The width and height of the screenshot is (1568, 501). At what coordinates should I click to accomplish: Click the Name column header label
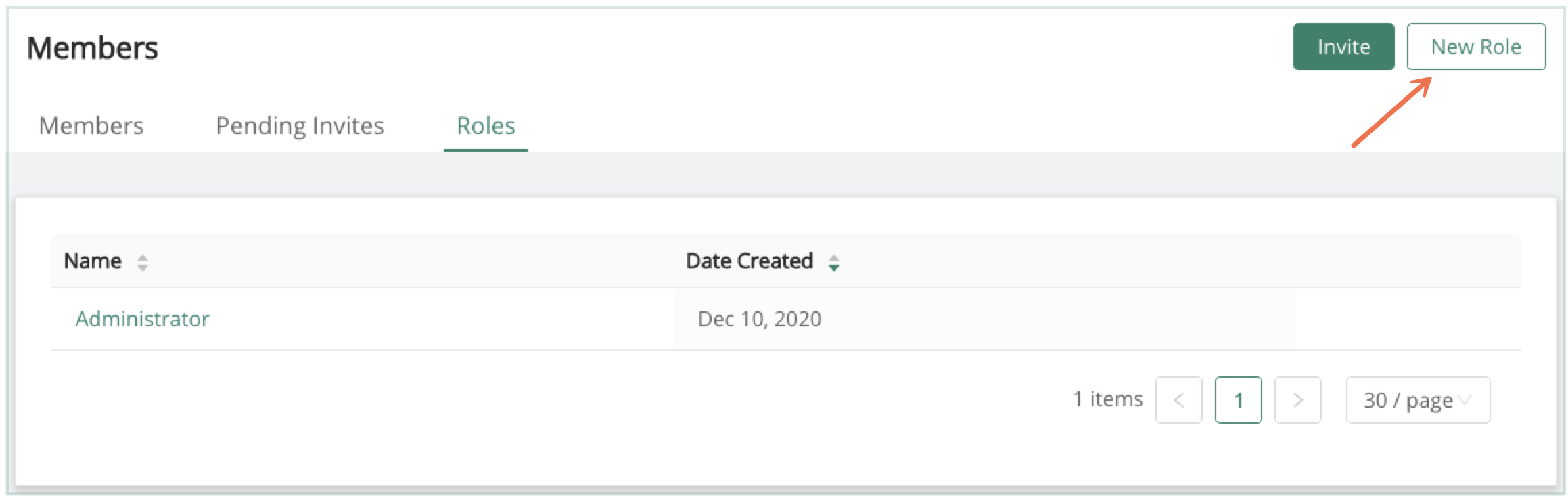(93, 261)
